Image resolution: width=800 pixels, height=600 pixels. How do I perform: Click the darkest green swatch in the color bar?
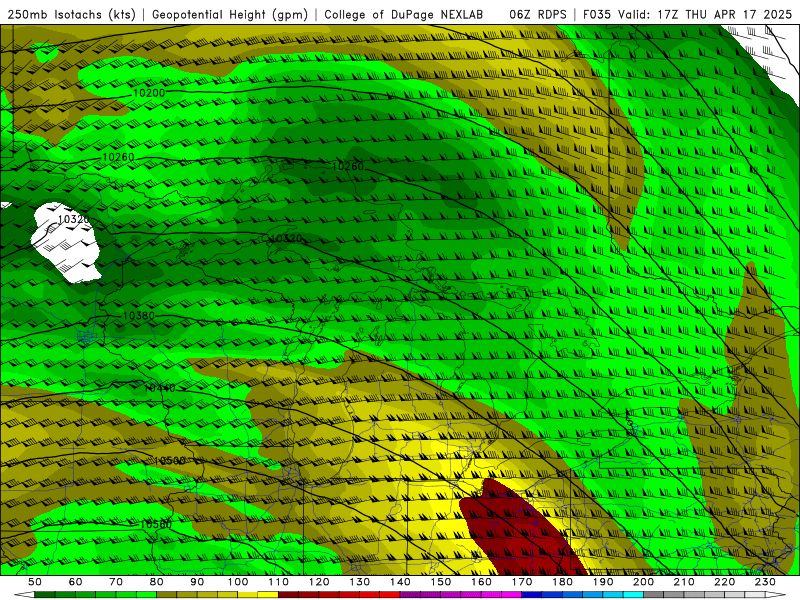click(45, 595)
